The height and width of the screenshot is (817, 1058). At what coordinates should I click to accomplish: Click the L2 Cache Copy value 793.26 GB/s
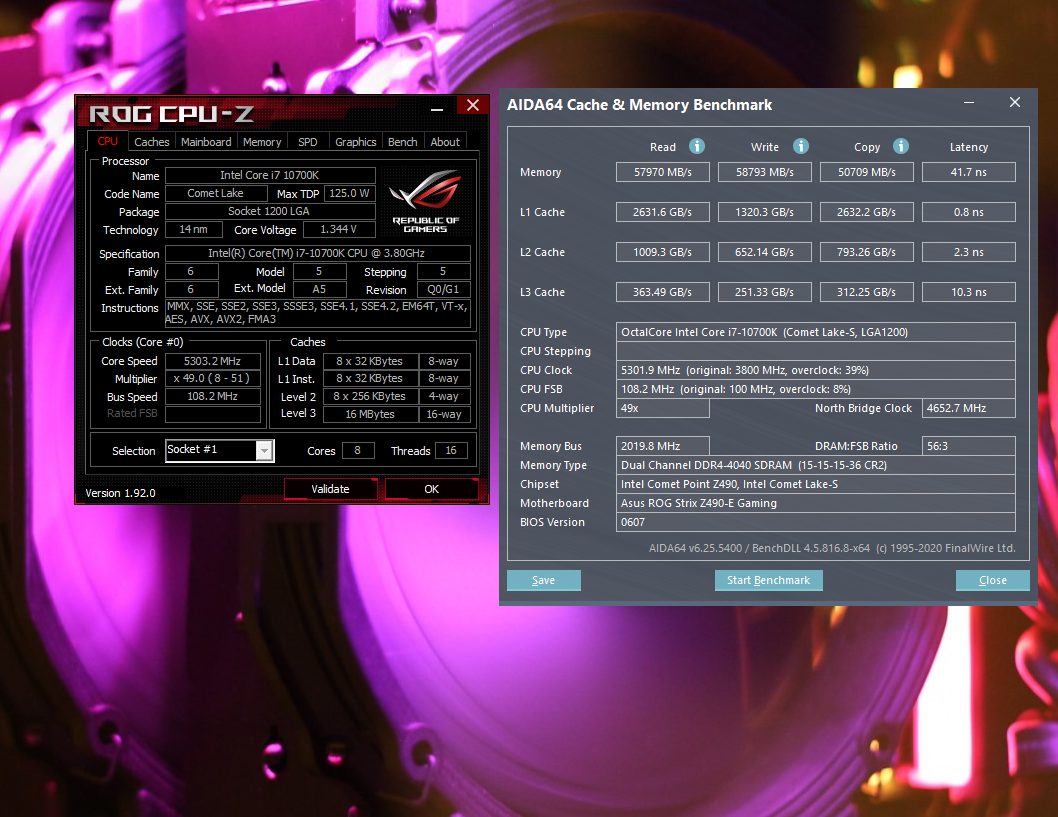tap(866, 252)
